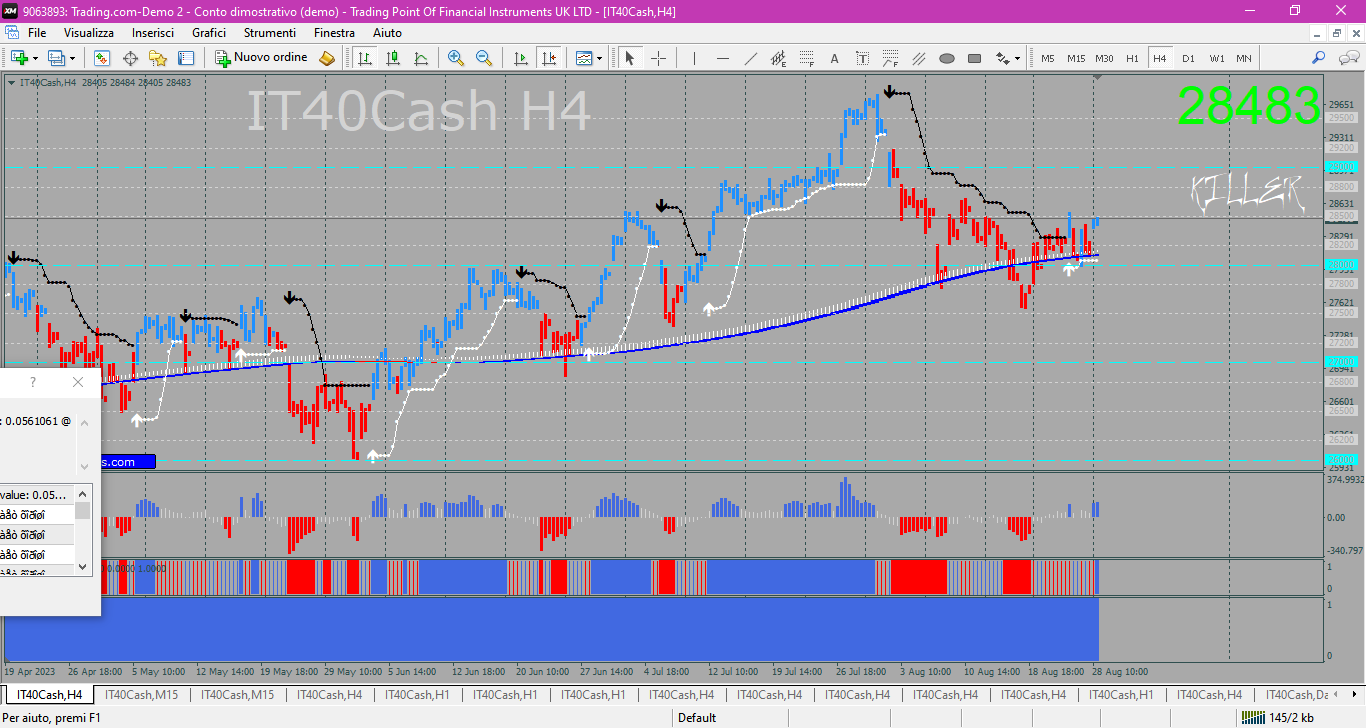Screen dimensions: 1366x728
Task: Select the IT40Cash,Da chart tab
Action: (x=1297, y=694)
